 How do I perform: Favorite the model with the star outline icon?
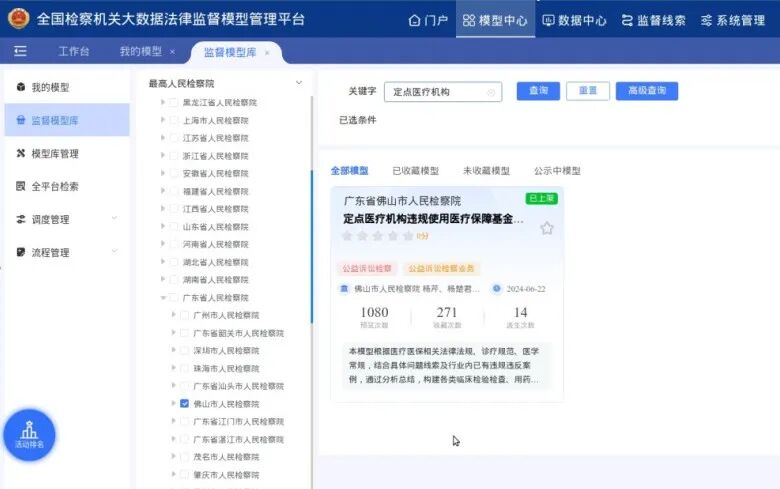[x=547, y=228]
